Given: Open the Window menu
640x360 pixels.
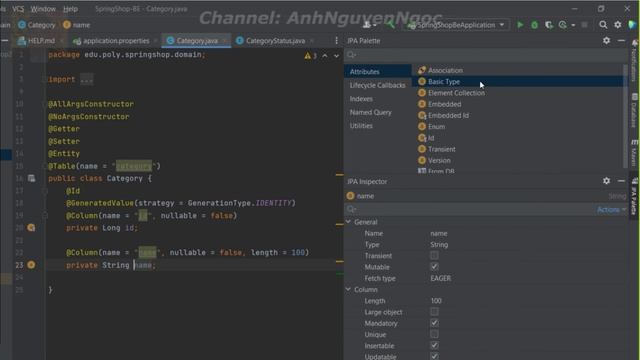Looking at the screenshot, I should 43,9.
